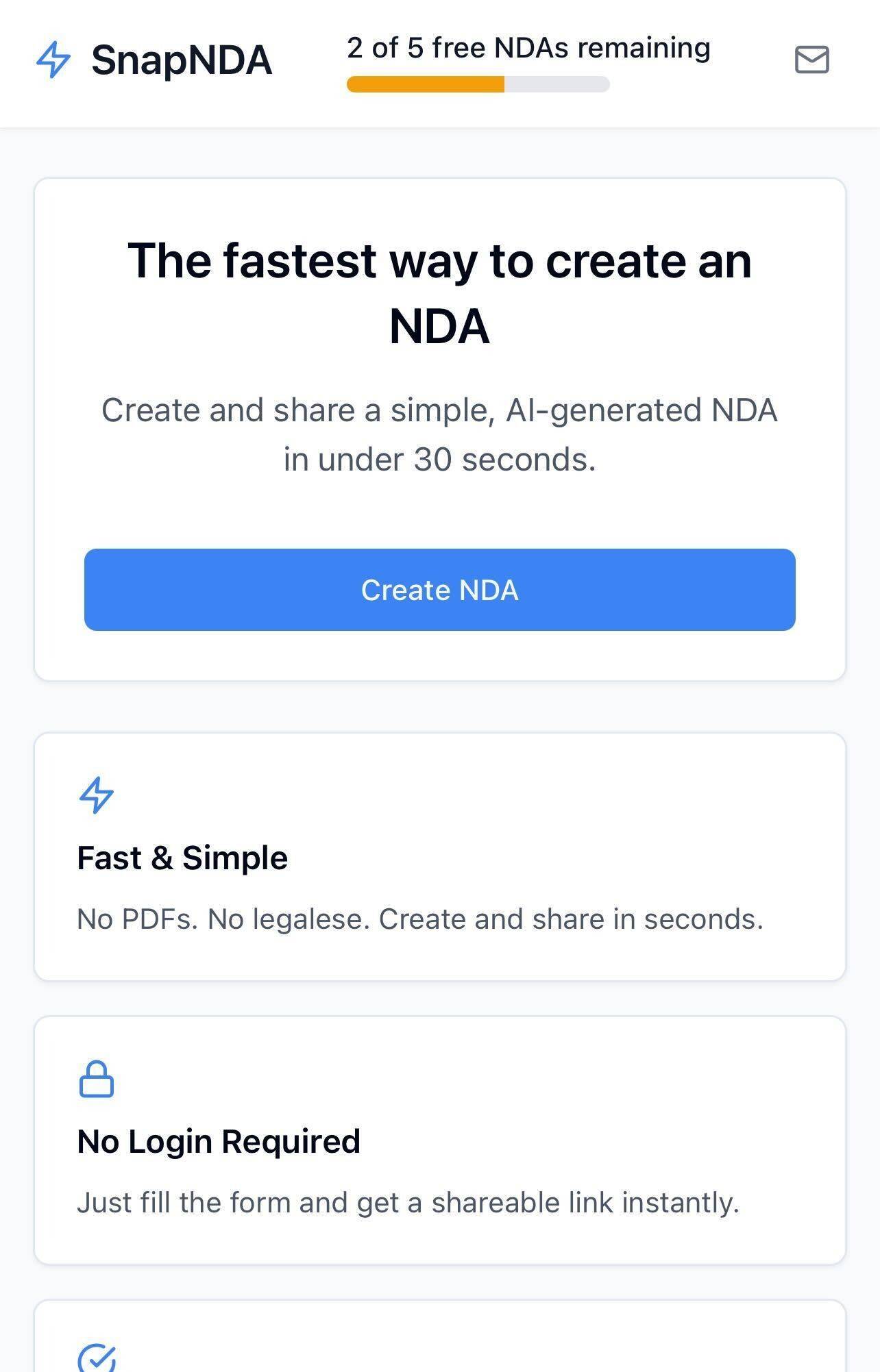
Task: Click the "2 of 5 free NDAs remaining" label
Action: (x=528, y=48)
